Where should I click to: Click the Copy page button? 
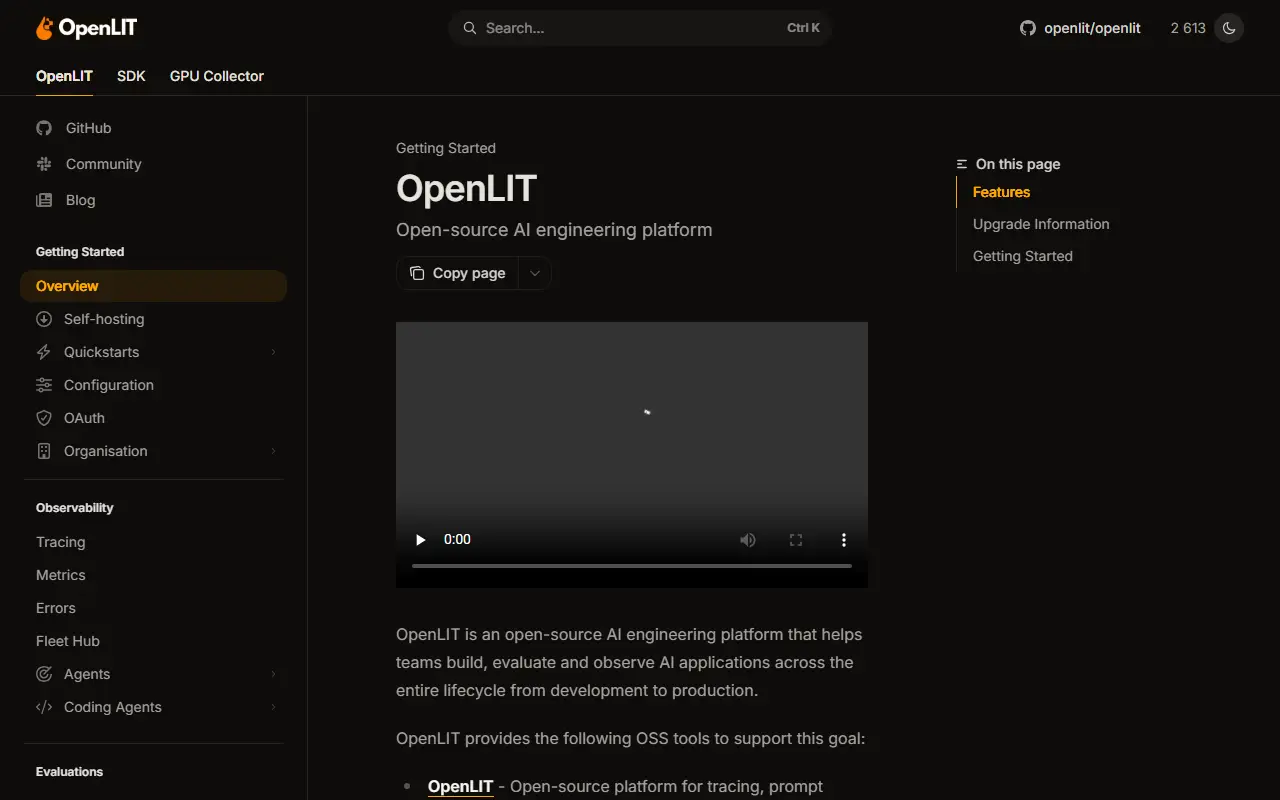(x=458, y=273)
